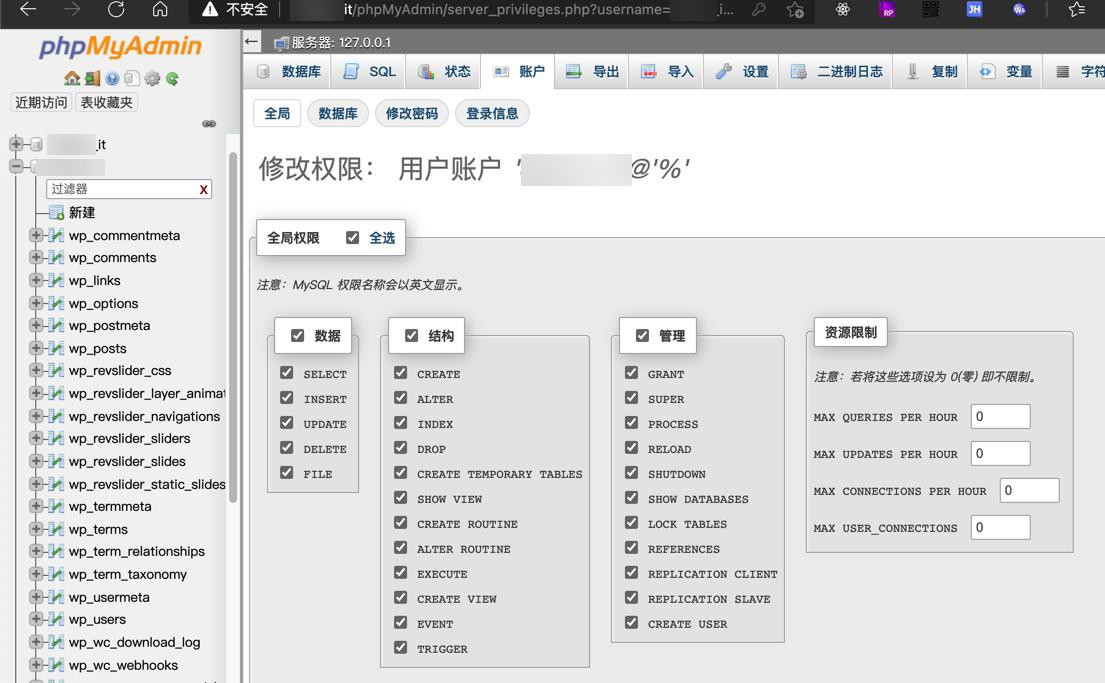Reload the browser page
The image size is (1105, 683).
tap(116, 9)
